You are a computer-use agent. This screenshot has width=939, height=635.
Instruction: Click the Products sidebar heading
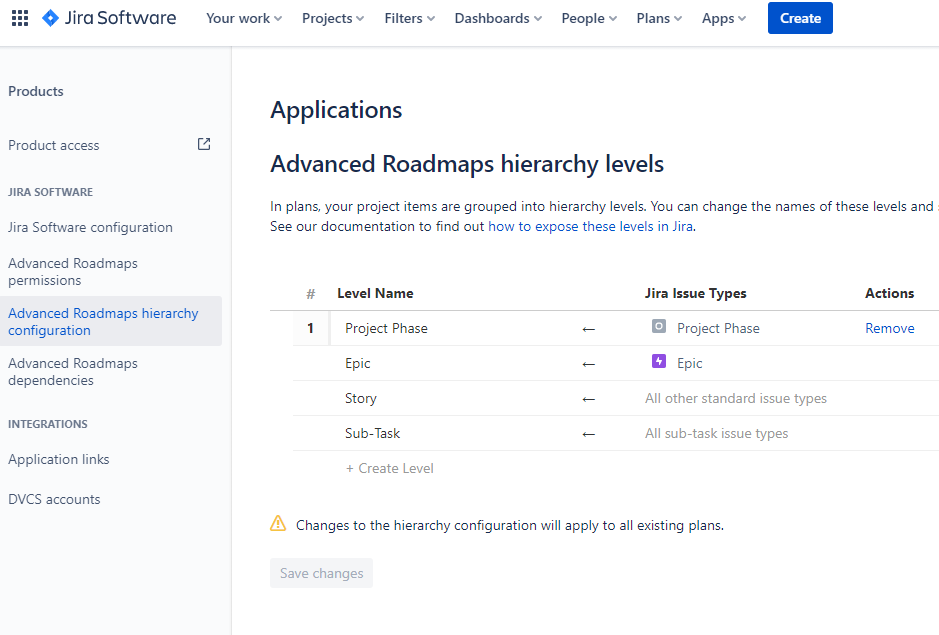point(36,91)
